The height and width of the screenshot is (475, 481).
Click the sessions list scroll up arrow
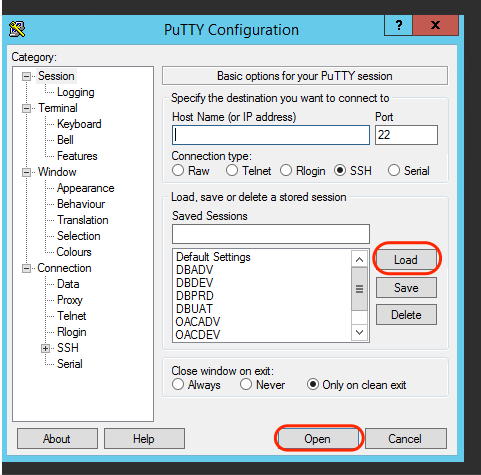point(359,259)
